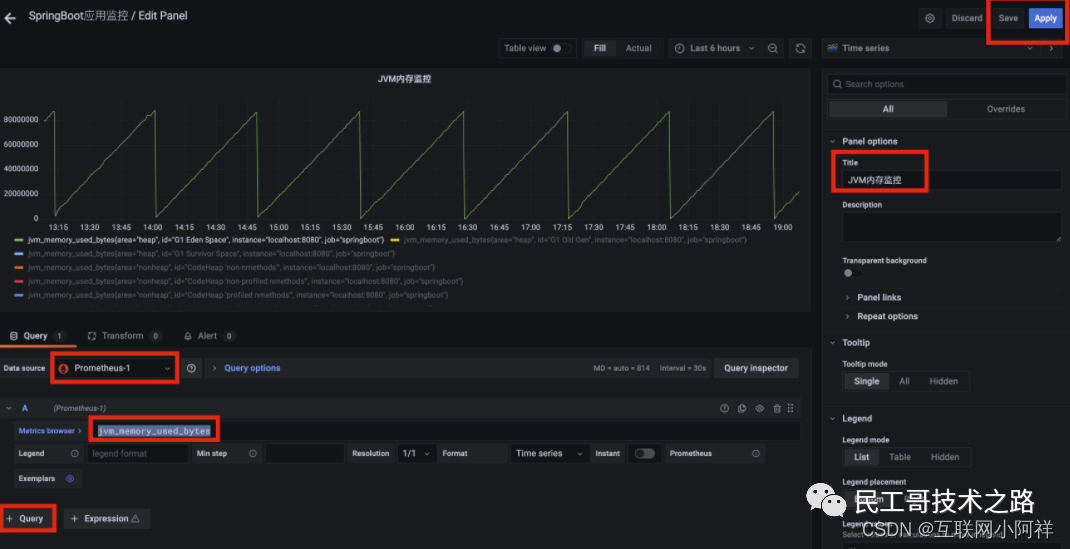Click the Description text area
This screenshot has height=549, width=1070.
[x=952, y=226]
